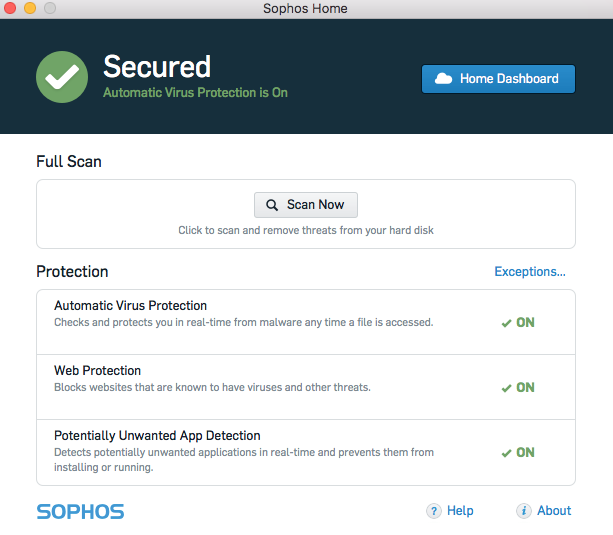Image resolution: width=613 pixels, height=535 pixels.
Task: Select the Web Protection row title
Action: 97,371
